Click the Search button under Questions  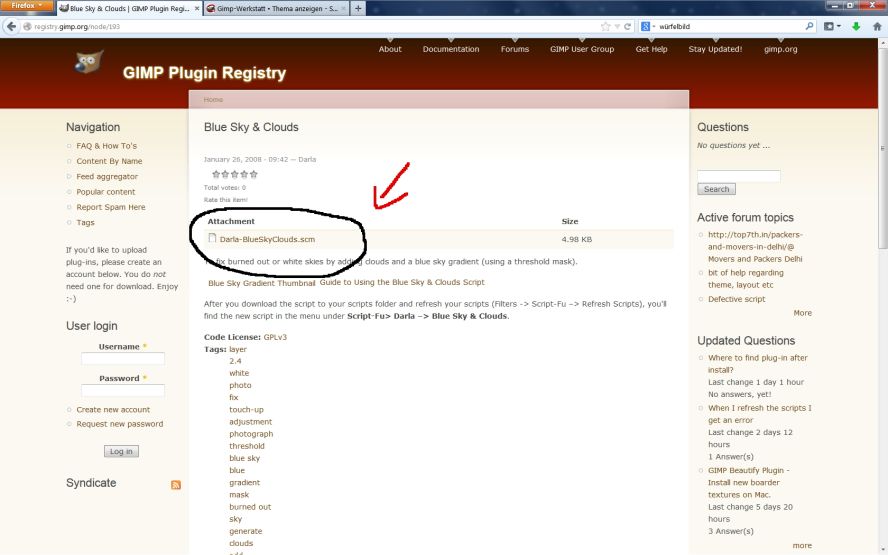pyautogui.click(x=716, y=189)
